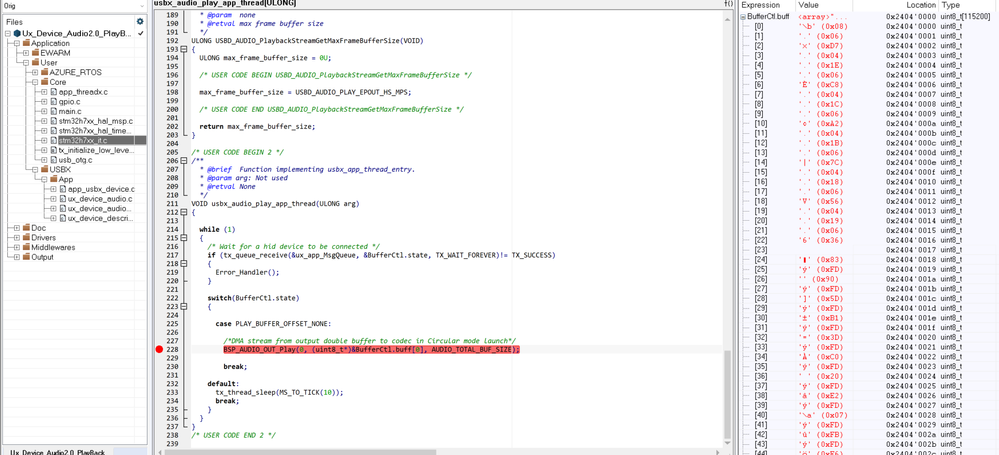Select the User folder in the tree
The height and width of the screenshot is (455, 999).
click(49, 63)
